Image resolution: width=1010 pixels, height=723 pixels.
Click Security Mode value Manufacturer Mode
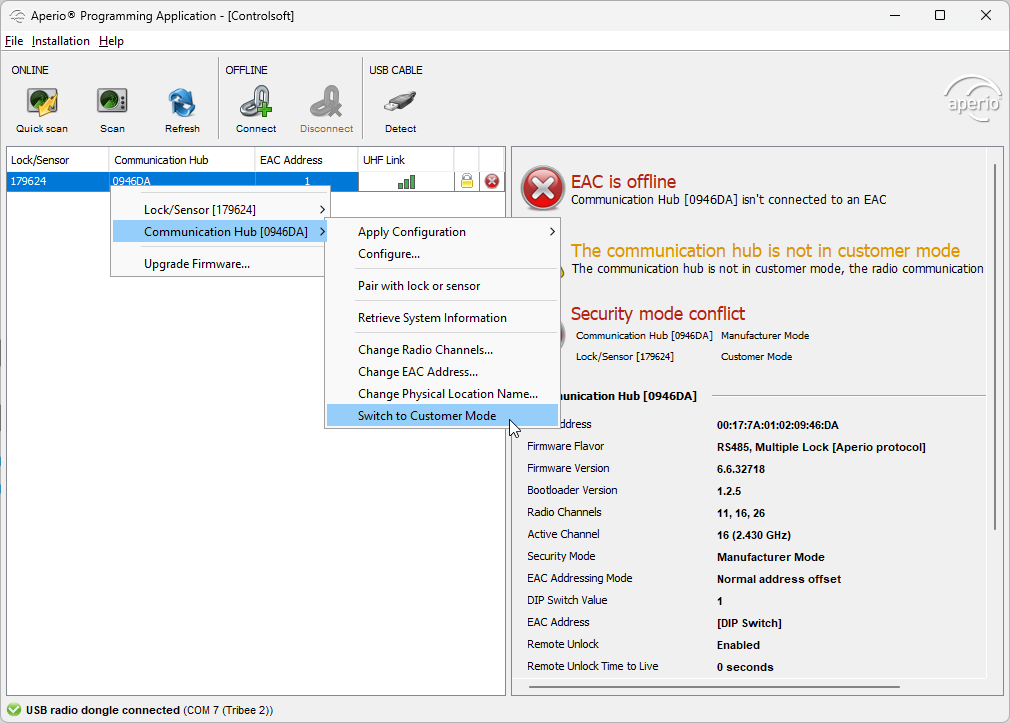[x=770, y=557]
